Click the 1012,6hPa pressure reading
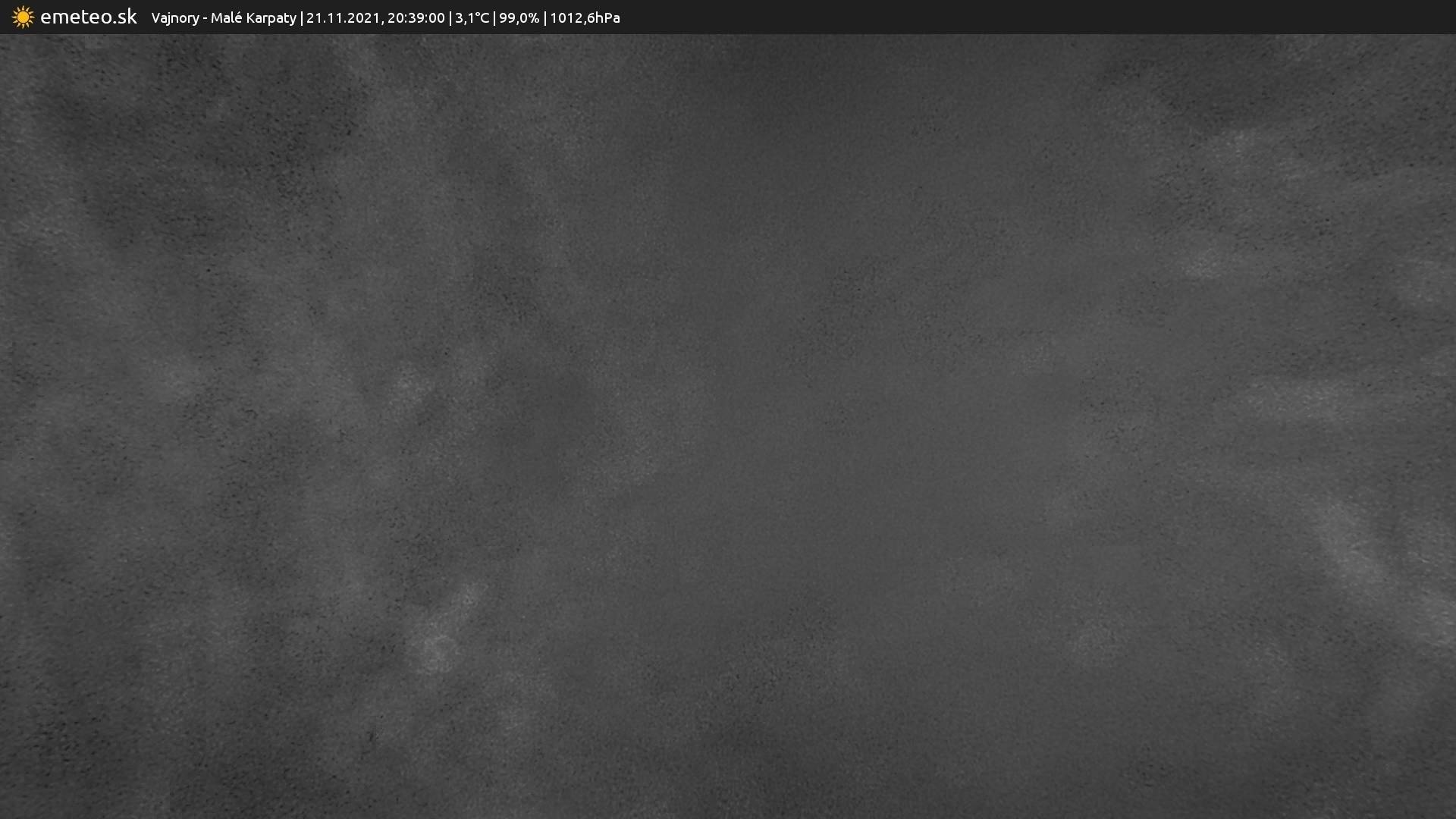Image resolution: width=1456 pixels, height=819 pixels. pos(585,18)
